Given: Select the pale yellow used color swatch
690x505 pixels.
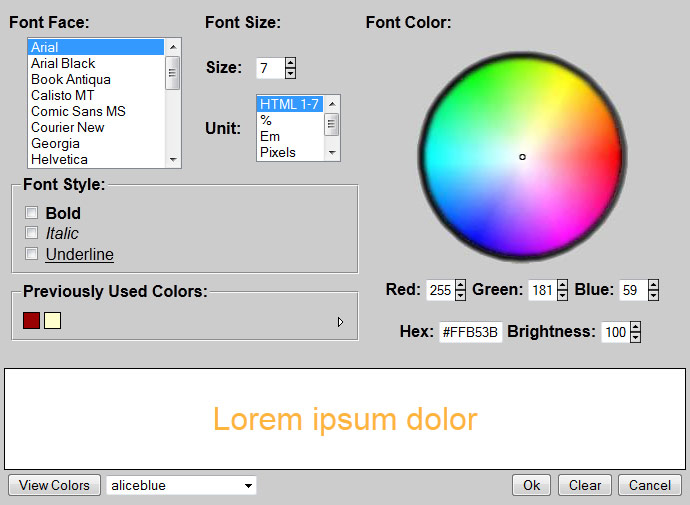Looking at the screenshot, I should click(x=53, y=320).
